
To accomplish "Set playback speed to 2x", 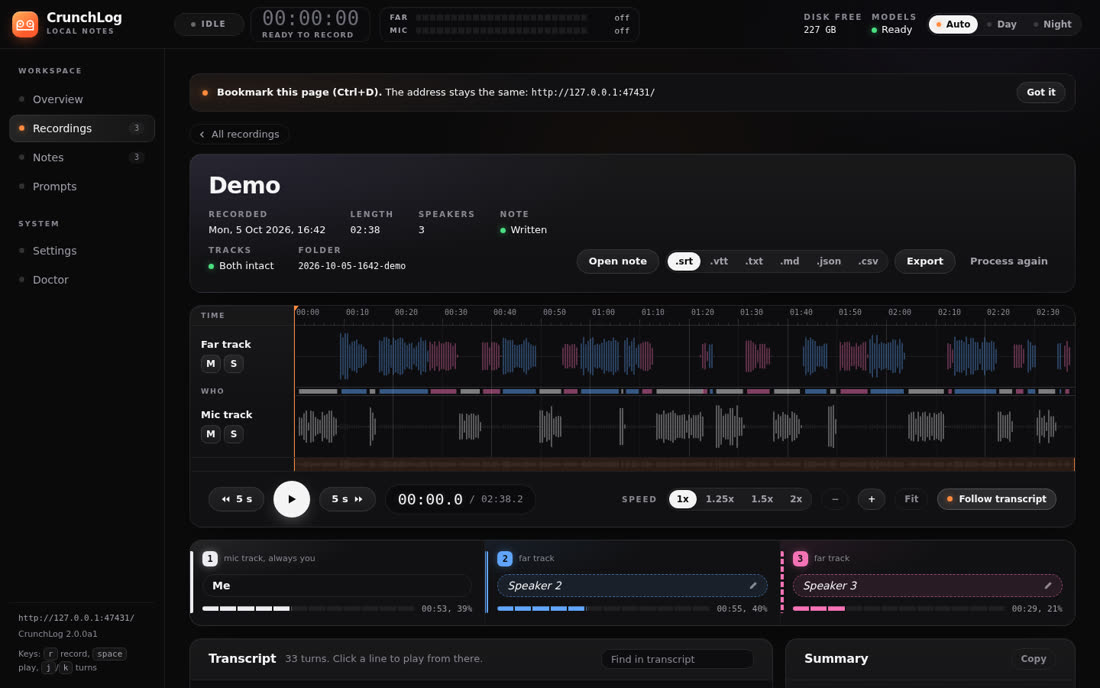I will pyautogui.click(x=796, y=499).
